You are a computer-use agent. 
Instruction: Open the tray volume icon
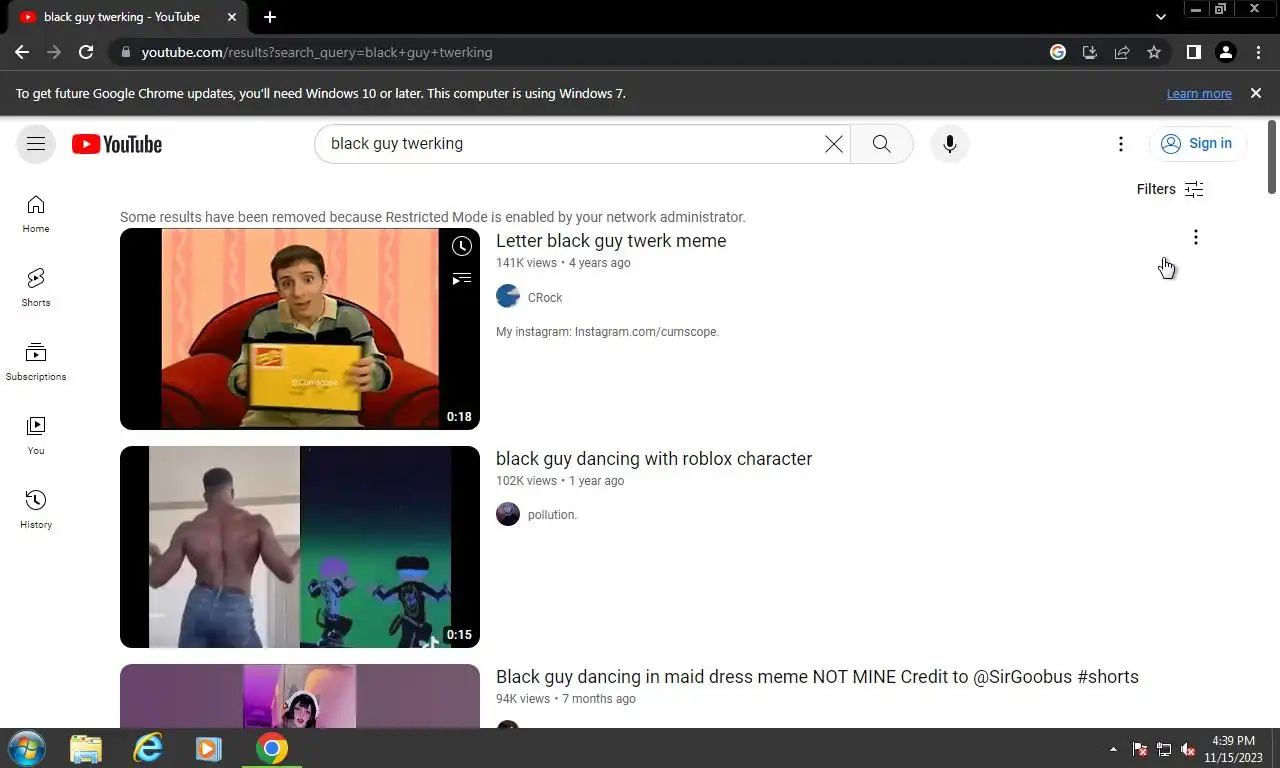[1189, 749]
